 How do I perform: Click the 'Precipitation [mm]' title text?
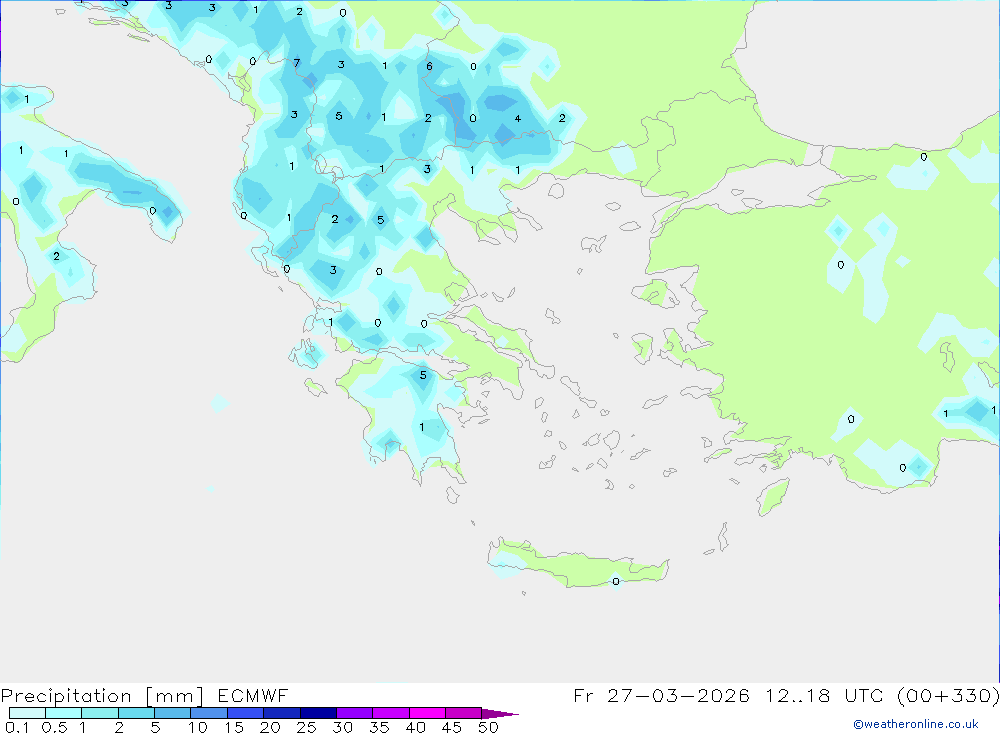click(102, 696)
